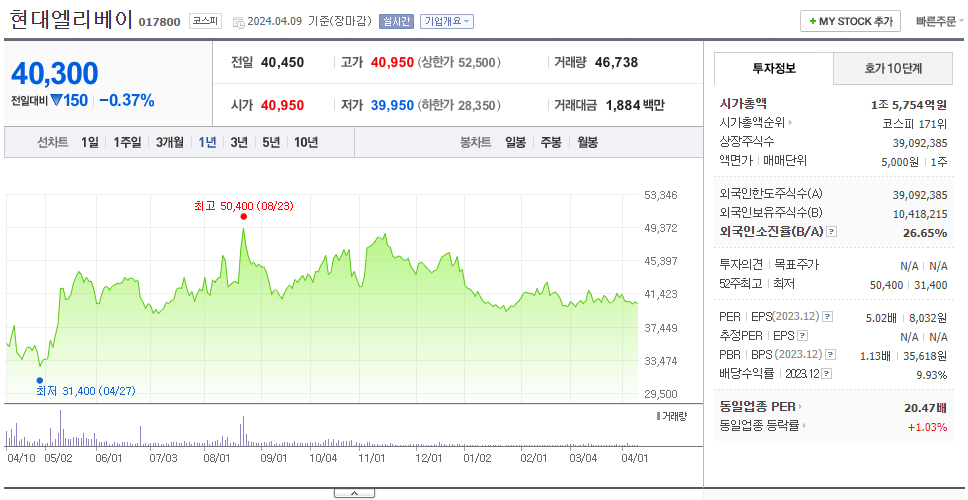Select the 5년 line chart period
968x500 pixels.
tap(271, 143)
